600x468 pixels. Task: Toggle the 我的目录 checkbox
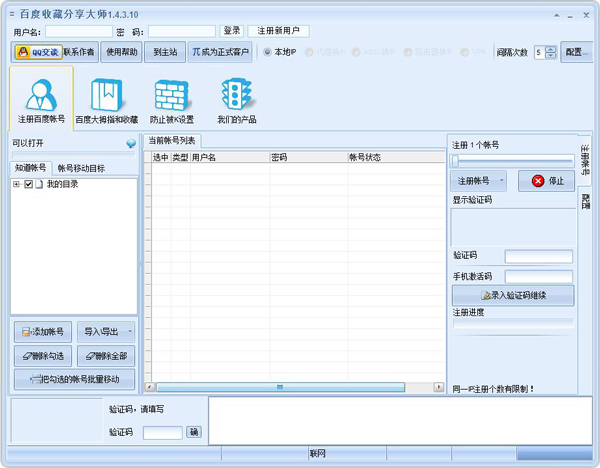click(28, 184)
